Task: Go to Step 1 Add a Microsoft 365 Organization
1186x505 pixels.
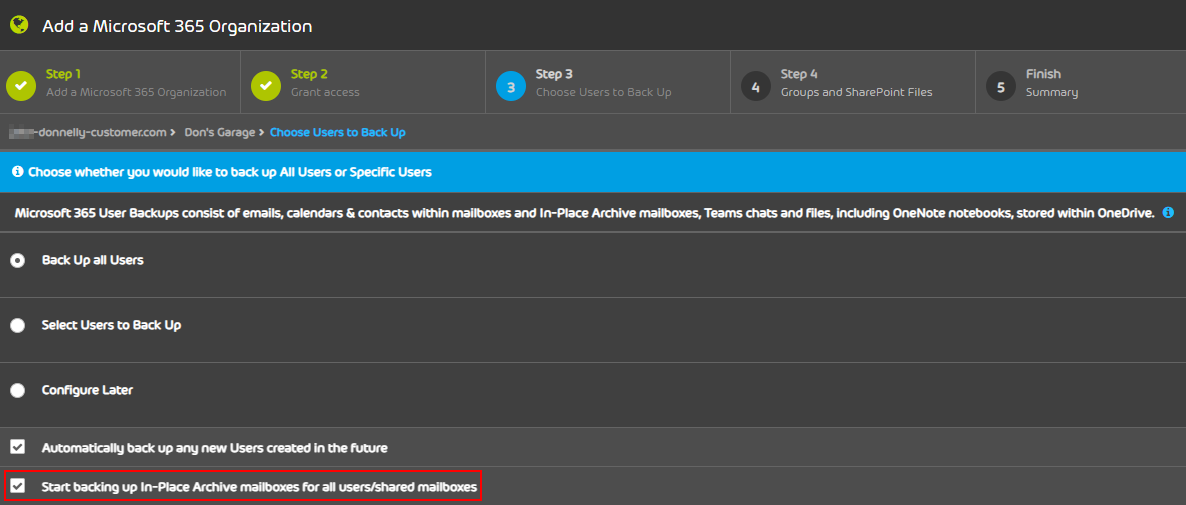Action: [121, 82]
